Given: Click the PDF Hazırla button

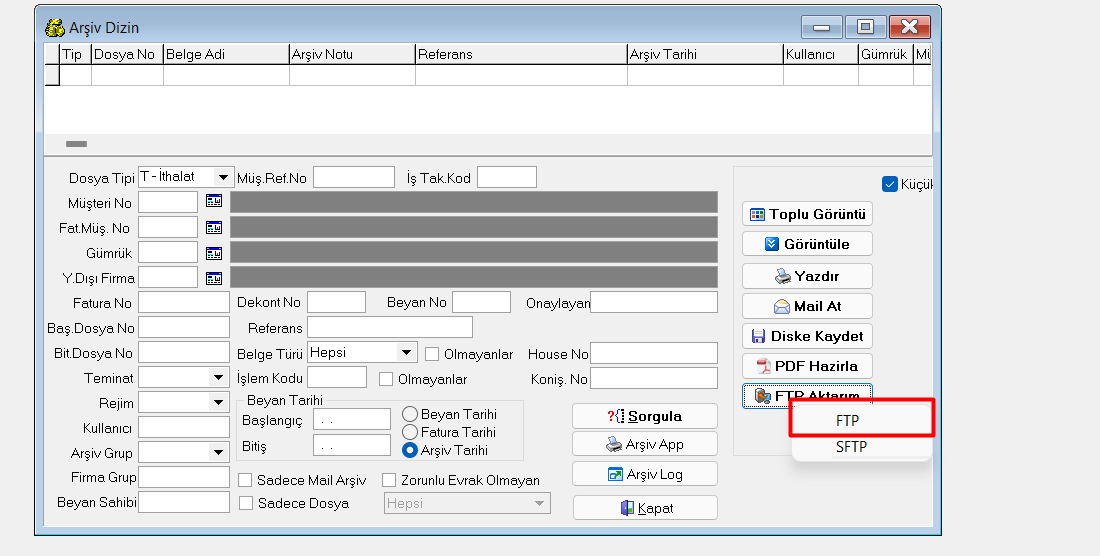Looking at the screenshot, I should point(807,366).
